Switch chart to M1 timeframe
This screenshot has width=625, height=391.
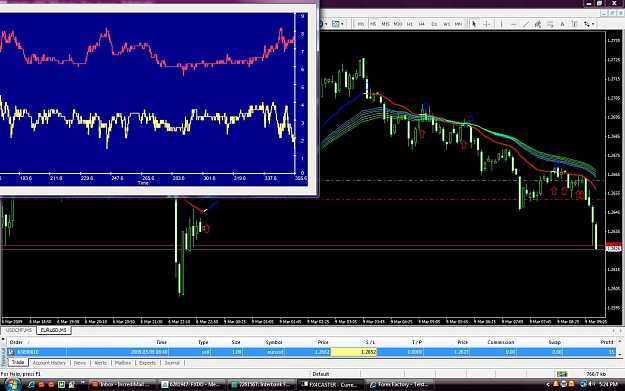coord(361,24)
